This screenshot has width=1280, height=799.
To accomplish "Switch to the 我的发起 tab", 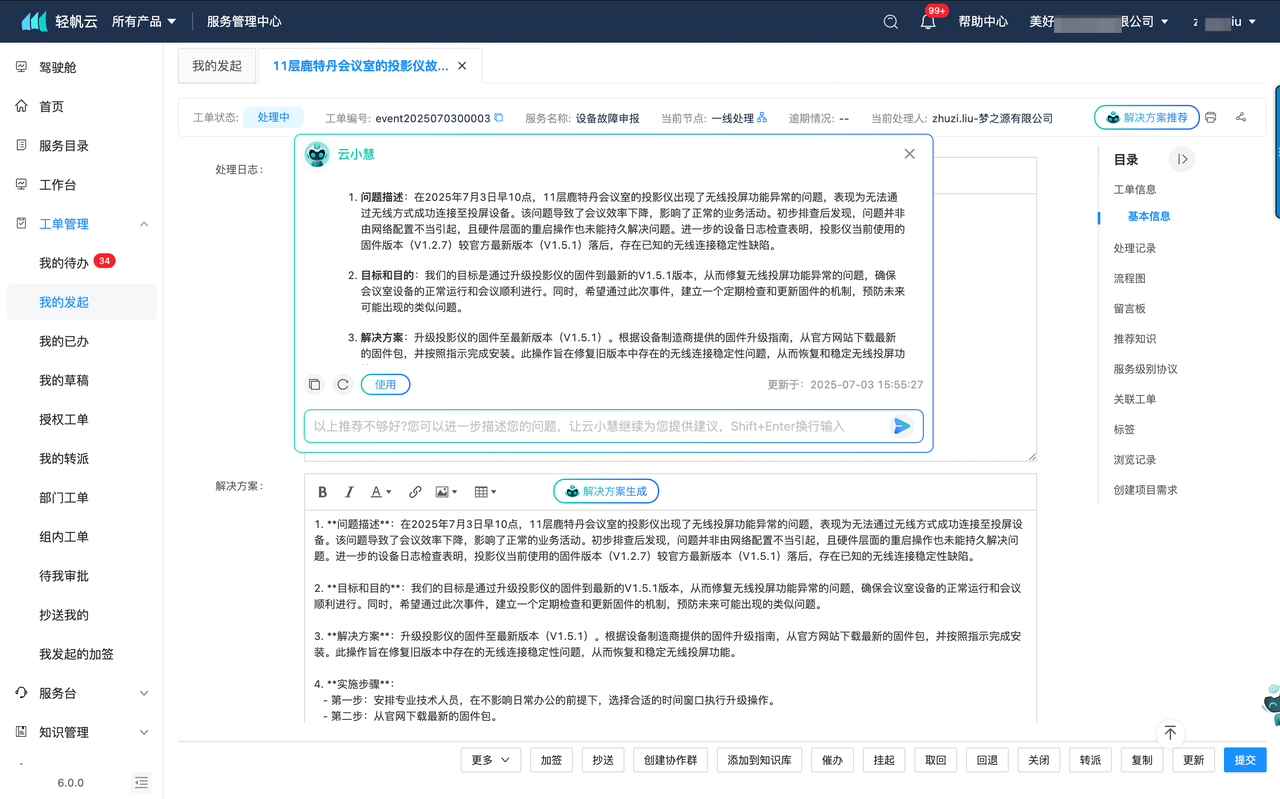I will click(217, 66).
